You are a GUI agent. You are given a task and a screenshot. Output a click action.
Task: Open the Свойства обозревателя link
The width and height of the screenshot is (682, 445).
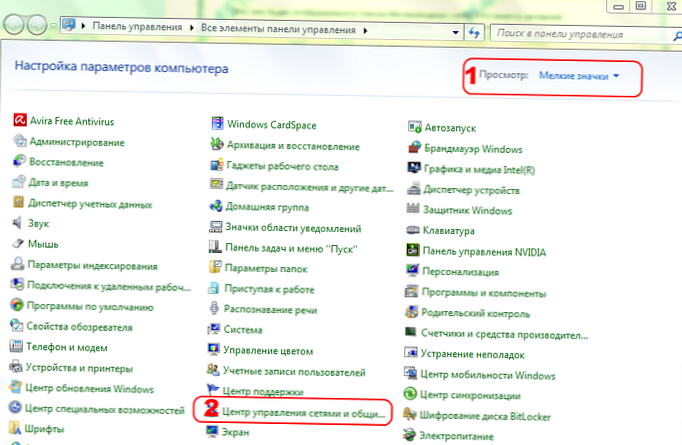[x=79, y=327]
